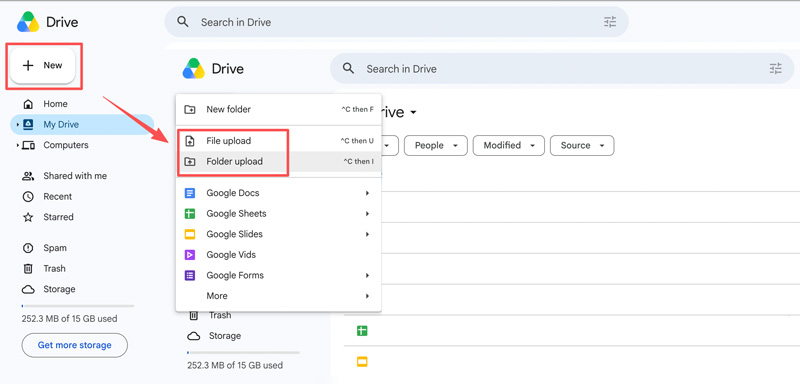This screenshot has height=384, width=800.
Task: Click the New folder icon in menu
Action: [190, 109]
